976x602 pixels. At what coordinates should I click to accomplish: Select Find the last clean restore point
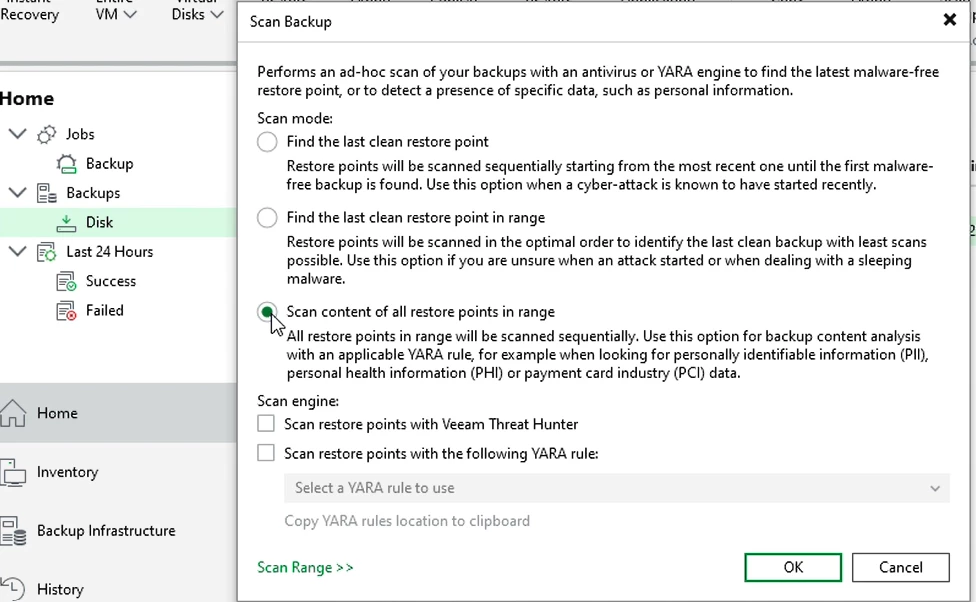tap(267, 142)
